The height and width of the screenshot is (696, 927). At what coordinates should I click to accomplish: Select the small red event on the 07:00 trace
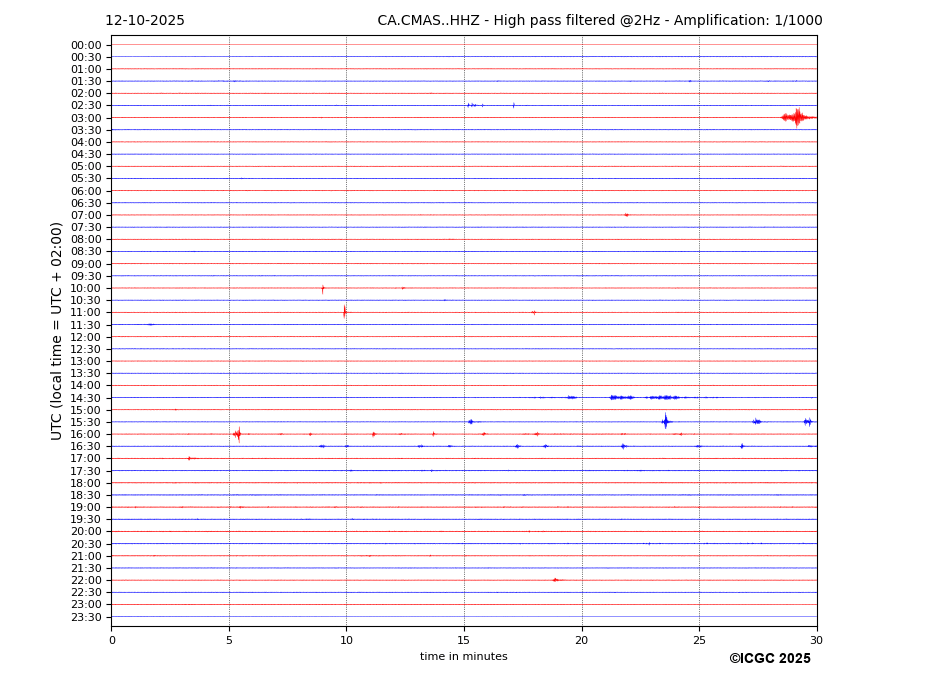point(626,215)
